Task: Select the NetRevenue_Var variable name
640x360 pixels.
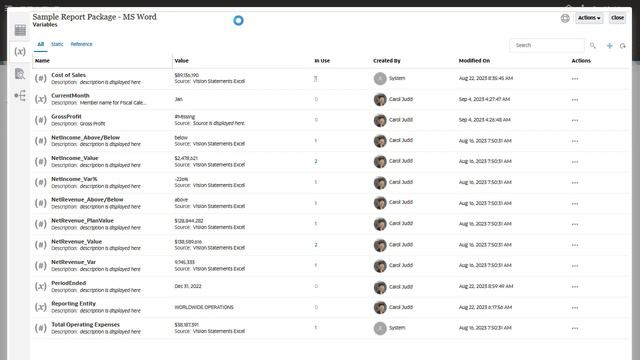Action: 73,262
